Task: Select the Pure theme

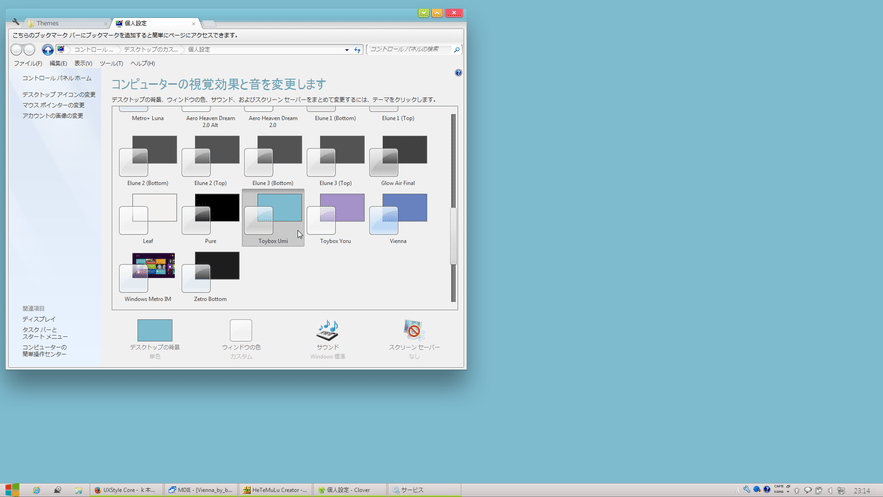Action: click(x=211, y=218)
